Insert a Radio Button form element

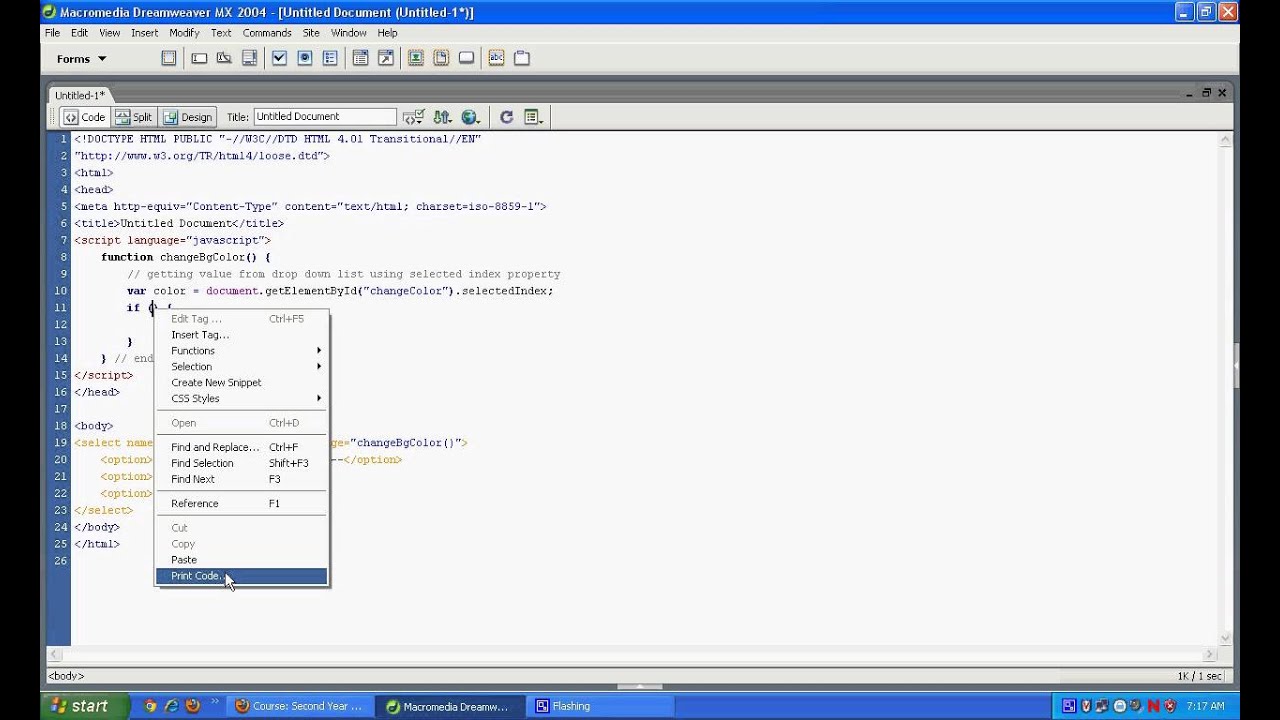coord(305,58)
